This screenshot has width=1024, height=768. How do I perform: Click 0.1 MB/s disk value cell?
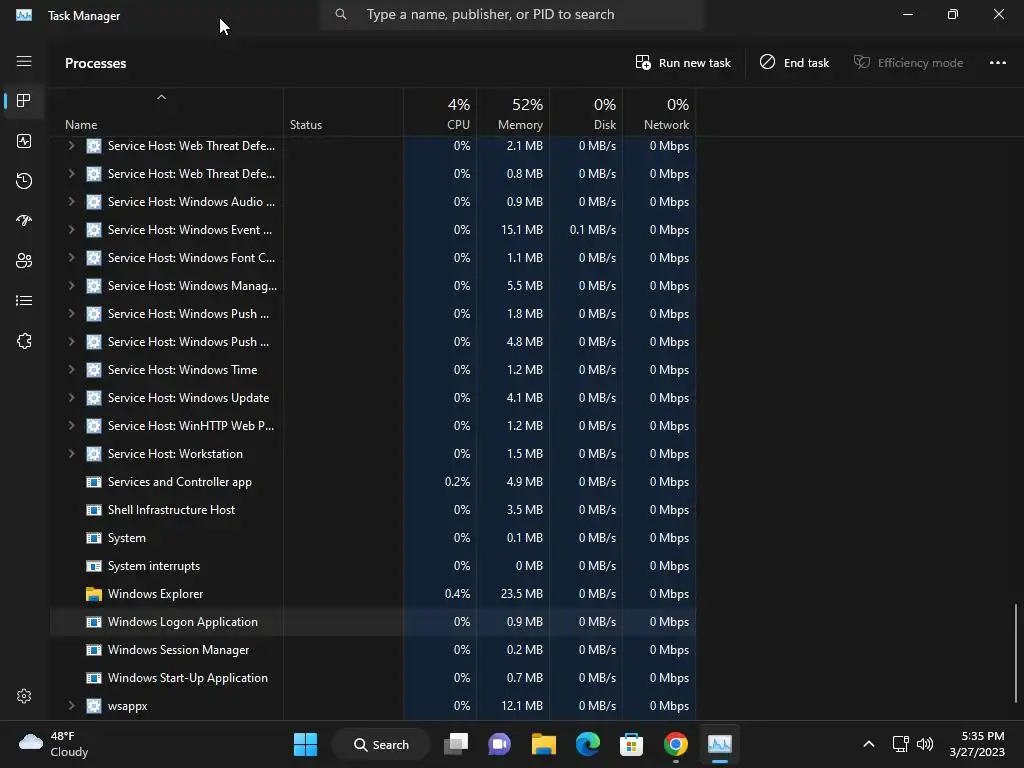586,230
